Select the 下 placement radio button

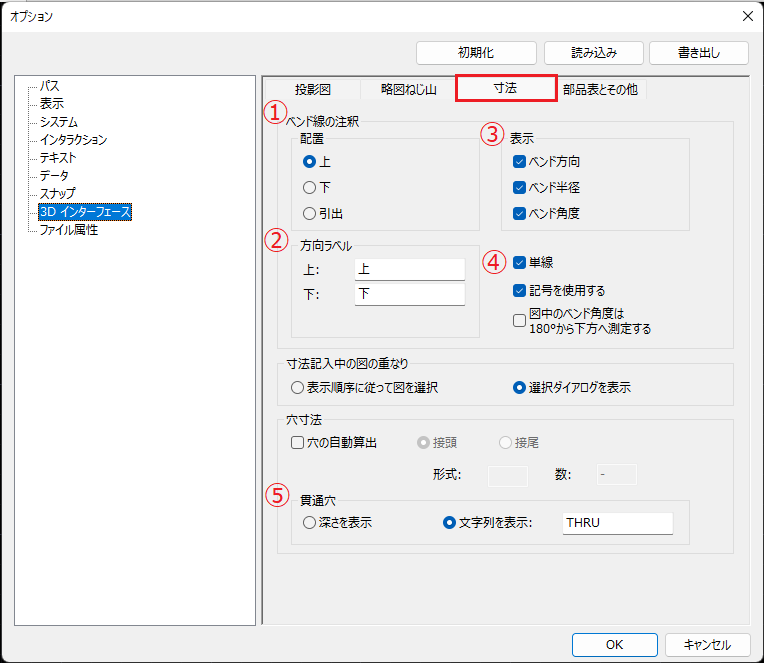coord(310,187)
